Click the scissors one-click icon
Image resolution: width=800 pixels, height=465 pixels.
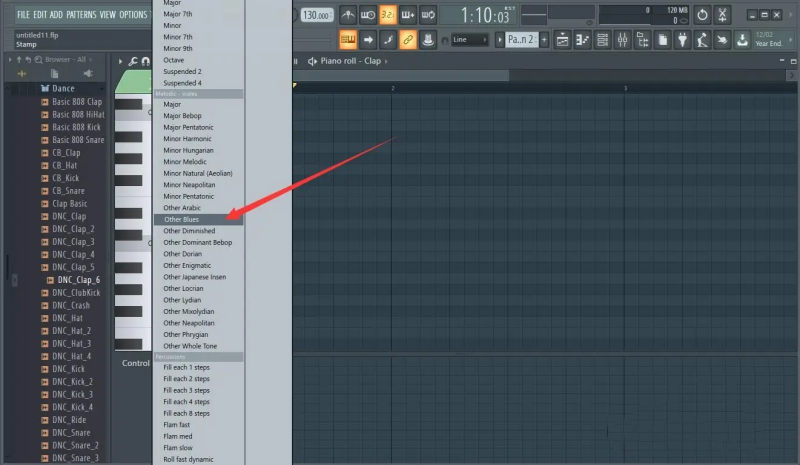[722, 15]
